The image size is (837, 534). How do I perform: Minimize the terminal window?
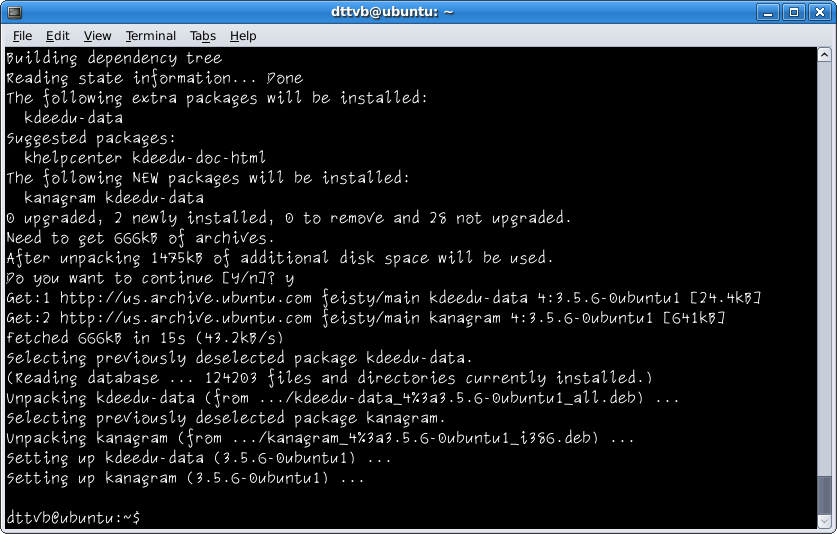pyautogui.click(x=768, y=12)
